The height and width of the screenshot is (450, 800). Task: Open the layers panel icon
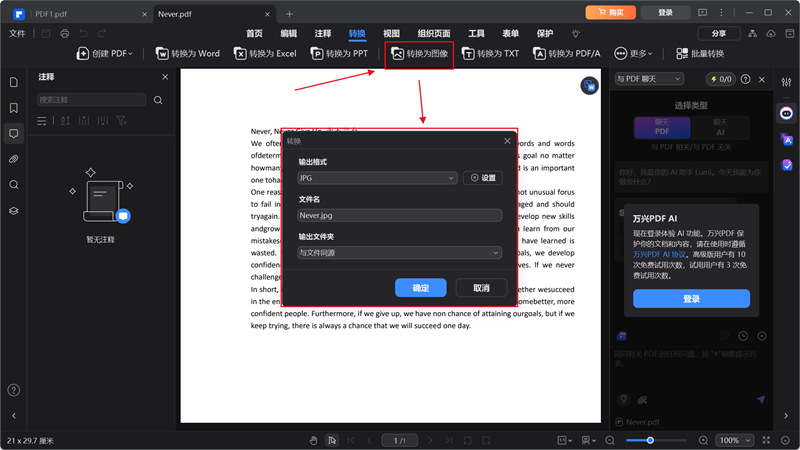[x=14, y=211]
